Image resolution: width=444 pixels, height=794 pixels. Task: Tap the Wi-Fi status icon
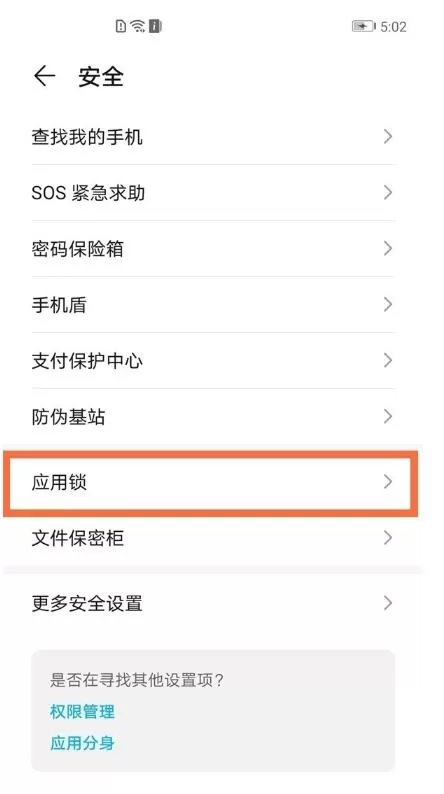click(138, 26)
